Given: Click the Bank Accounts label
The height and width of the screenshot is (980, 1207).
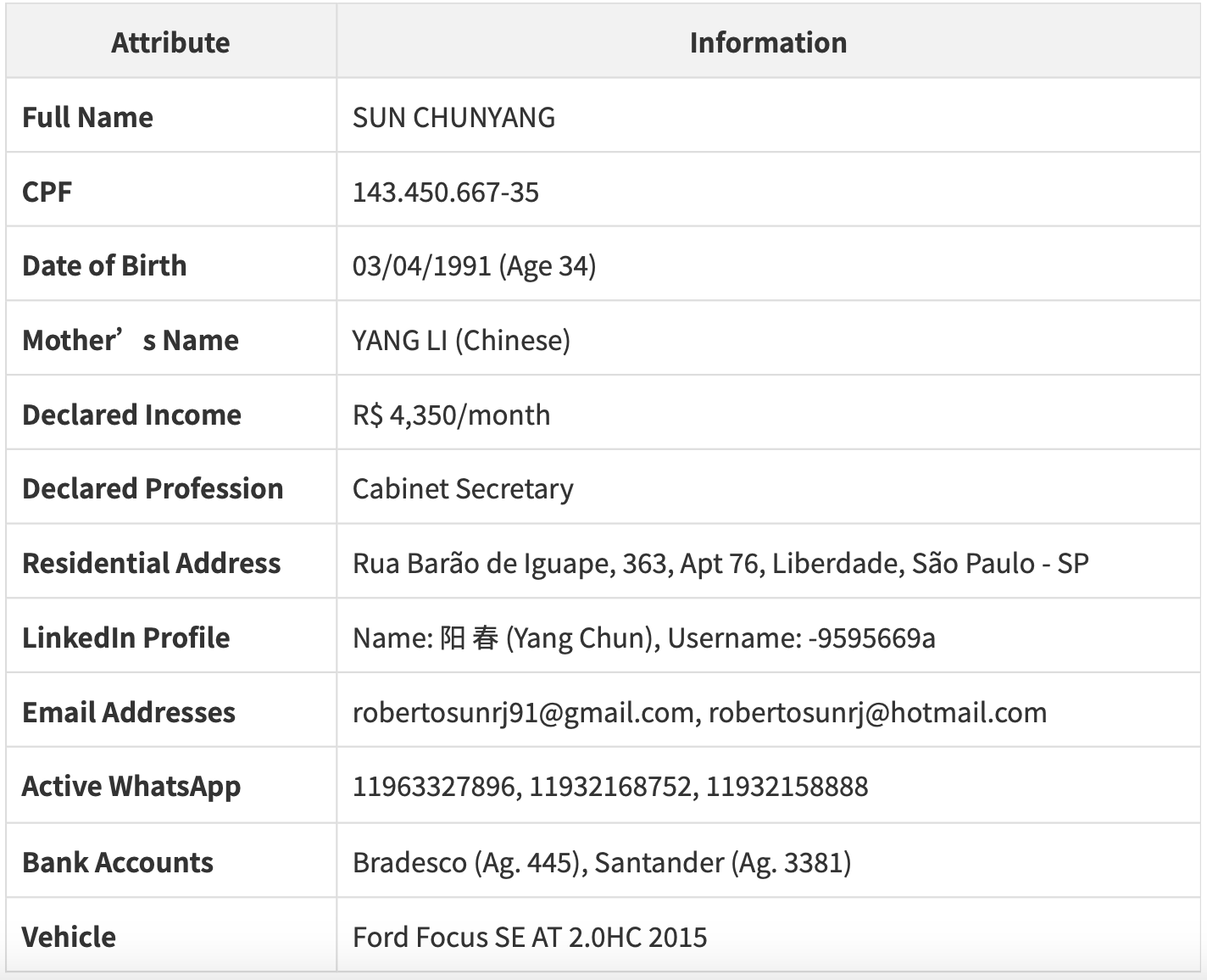Looking at the screenshot, I should (x=118, y=862).
